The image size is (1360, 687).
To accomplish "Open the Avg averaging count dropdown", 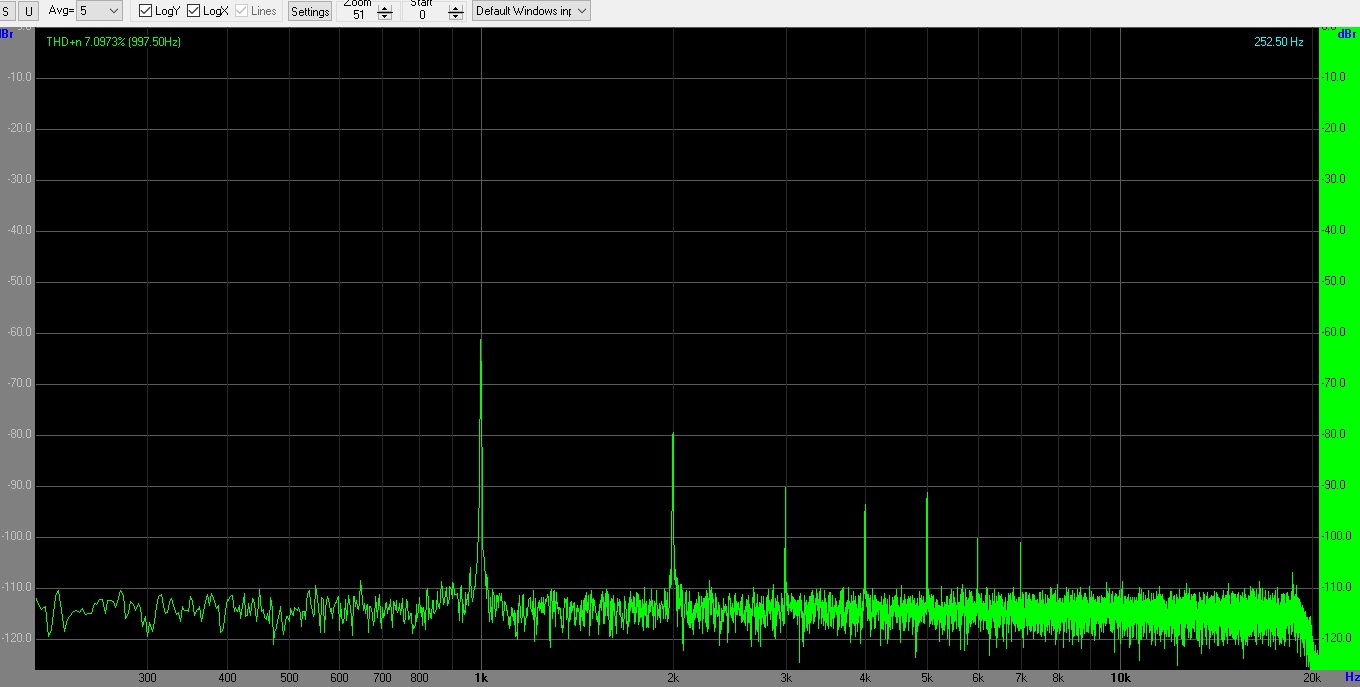I will click(x=99, y=11).
